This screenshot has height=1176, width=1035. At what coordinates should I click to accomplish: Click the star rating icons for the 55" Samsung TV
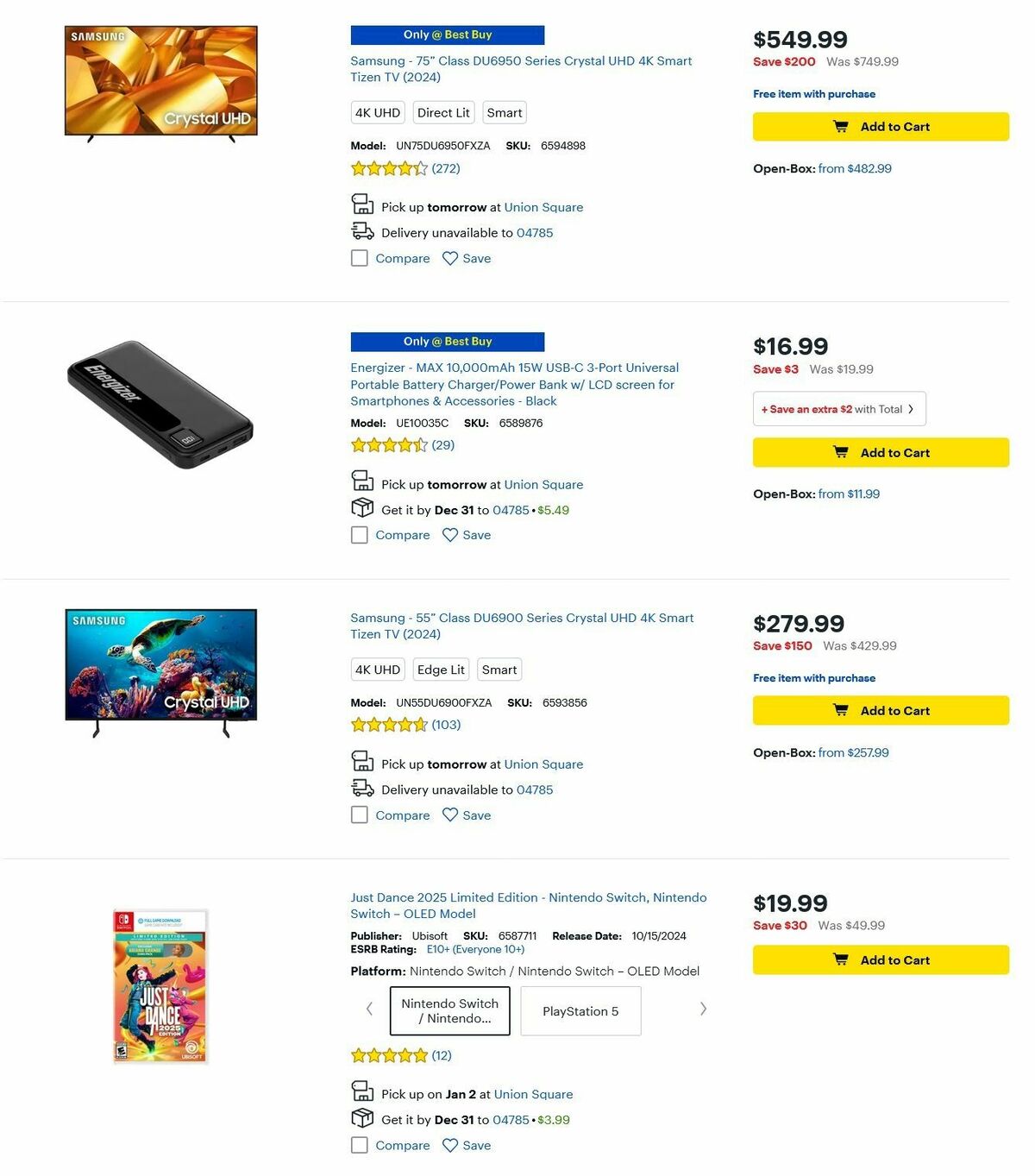point(389,725)
